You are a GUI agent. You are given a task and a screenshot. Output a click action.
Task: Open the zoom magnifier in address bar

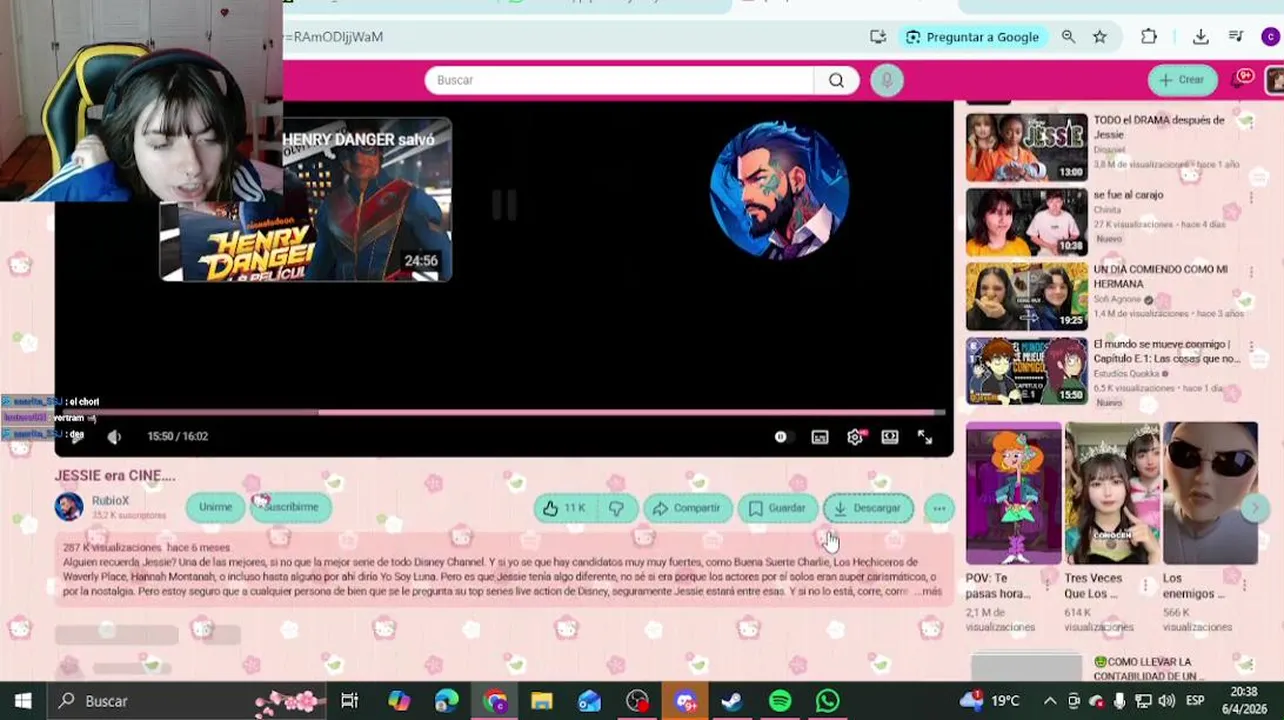1068,37
